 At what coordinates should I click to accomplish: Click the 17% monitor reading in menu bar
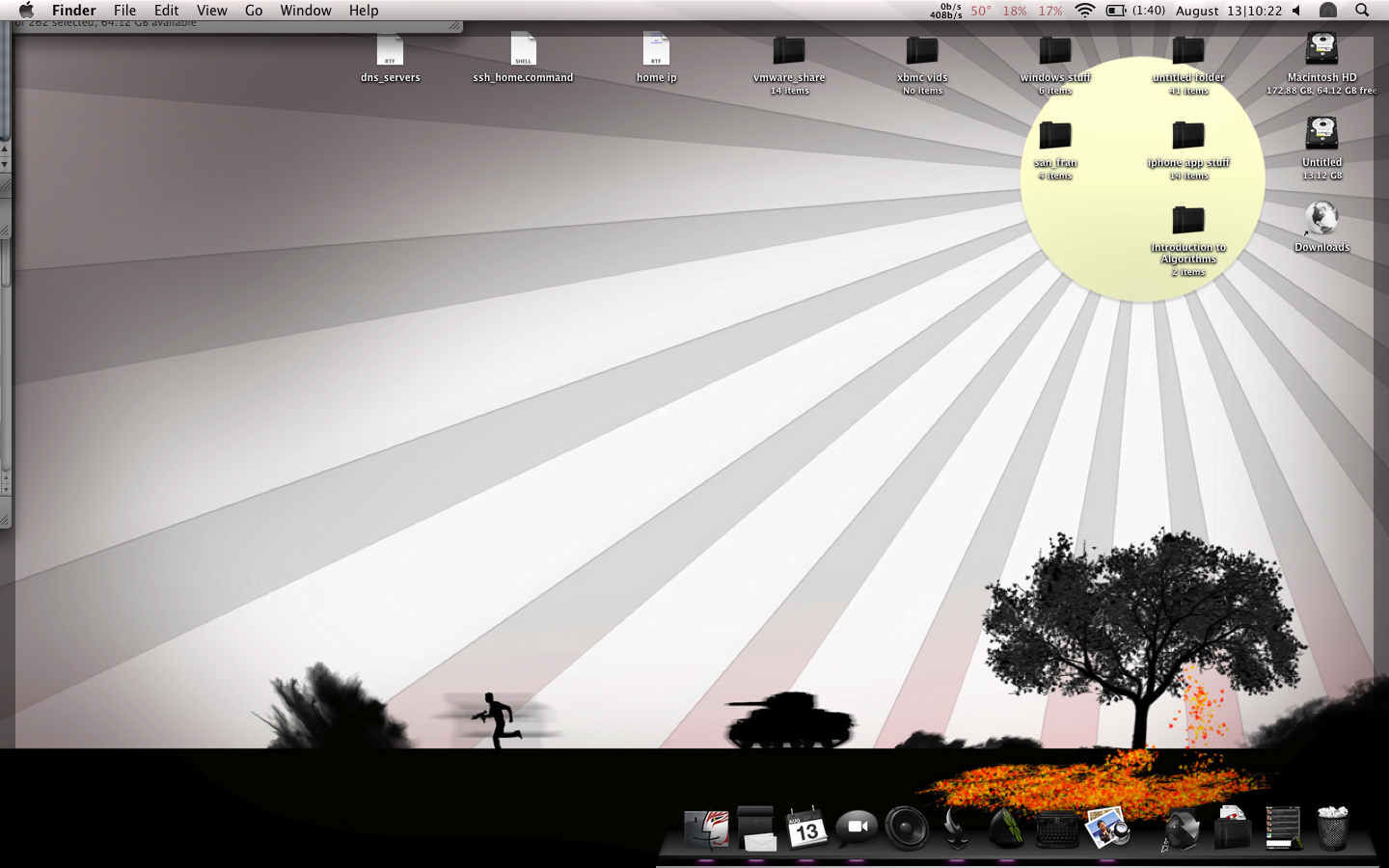coord(1050,11)
